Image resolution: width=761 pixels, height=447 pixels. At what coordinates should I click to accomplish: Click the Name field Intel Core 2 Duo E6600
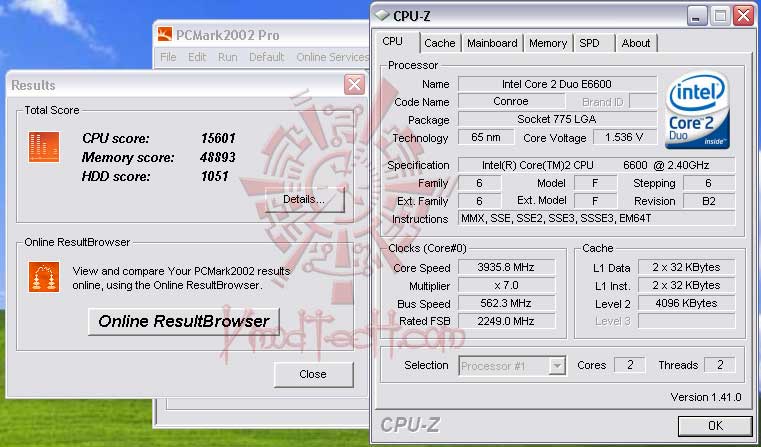tap(557, 84)
